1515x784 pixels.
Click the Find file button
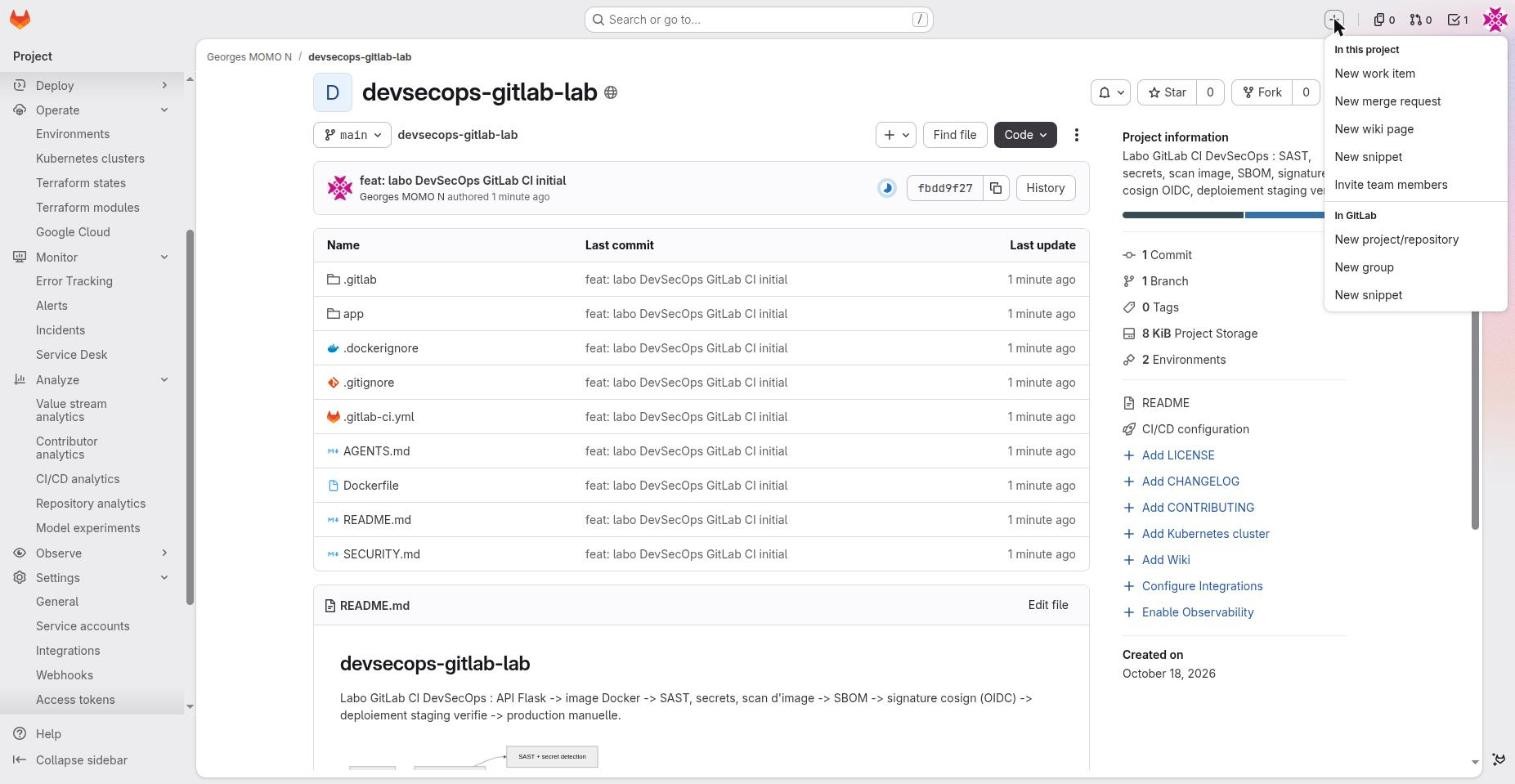[x=954, y=135]
